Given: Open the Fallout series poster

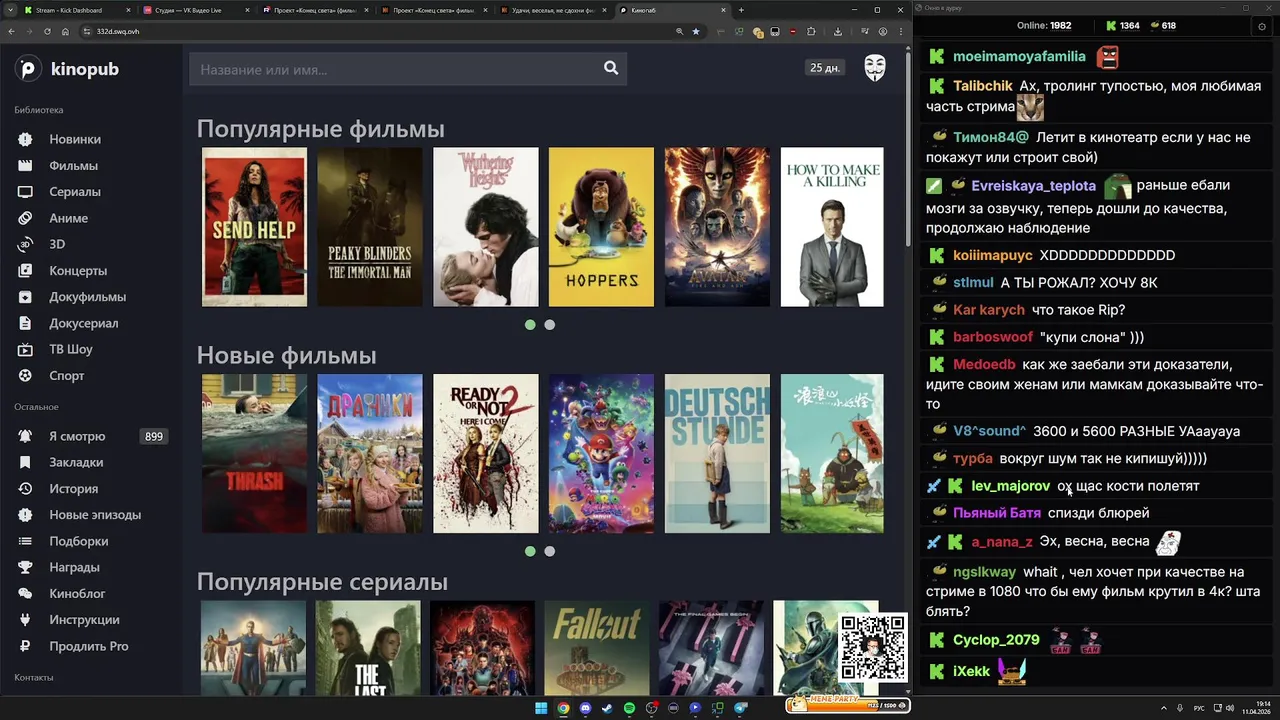Looking at the screenshot, I should 597,648.
